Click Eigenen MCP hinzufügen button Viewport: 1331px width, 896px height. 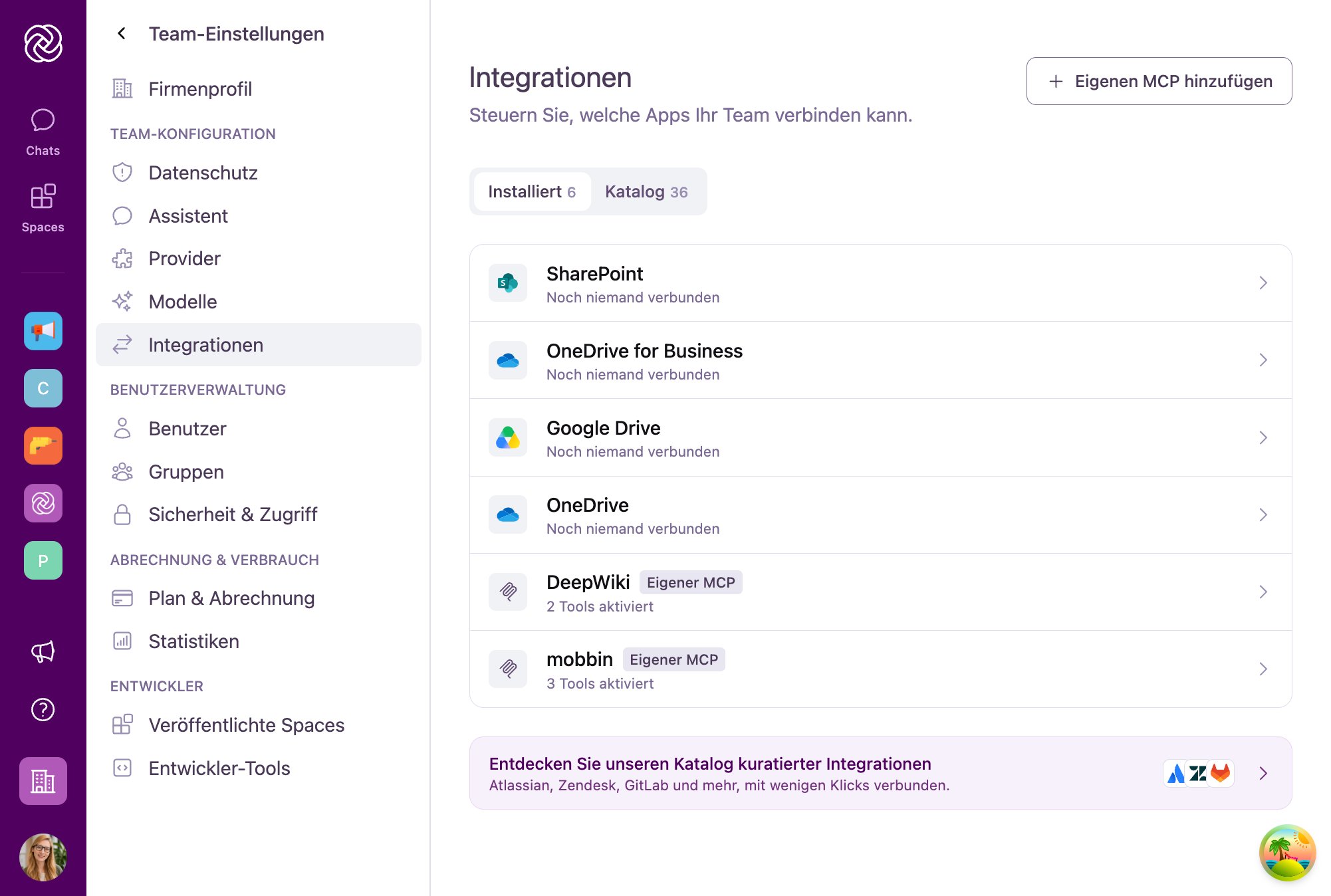click(x=1159, y=81)
